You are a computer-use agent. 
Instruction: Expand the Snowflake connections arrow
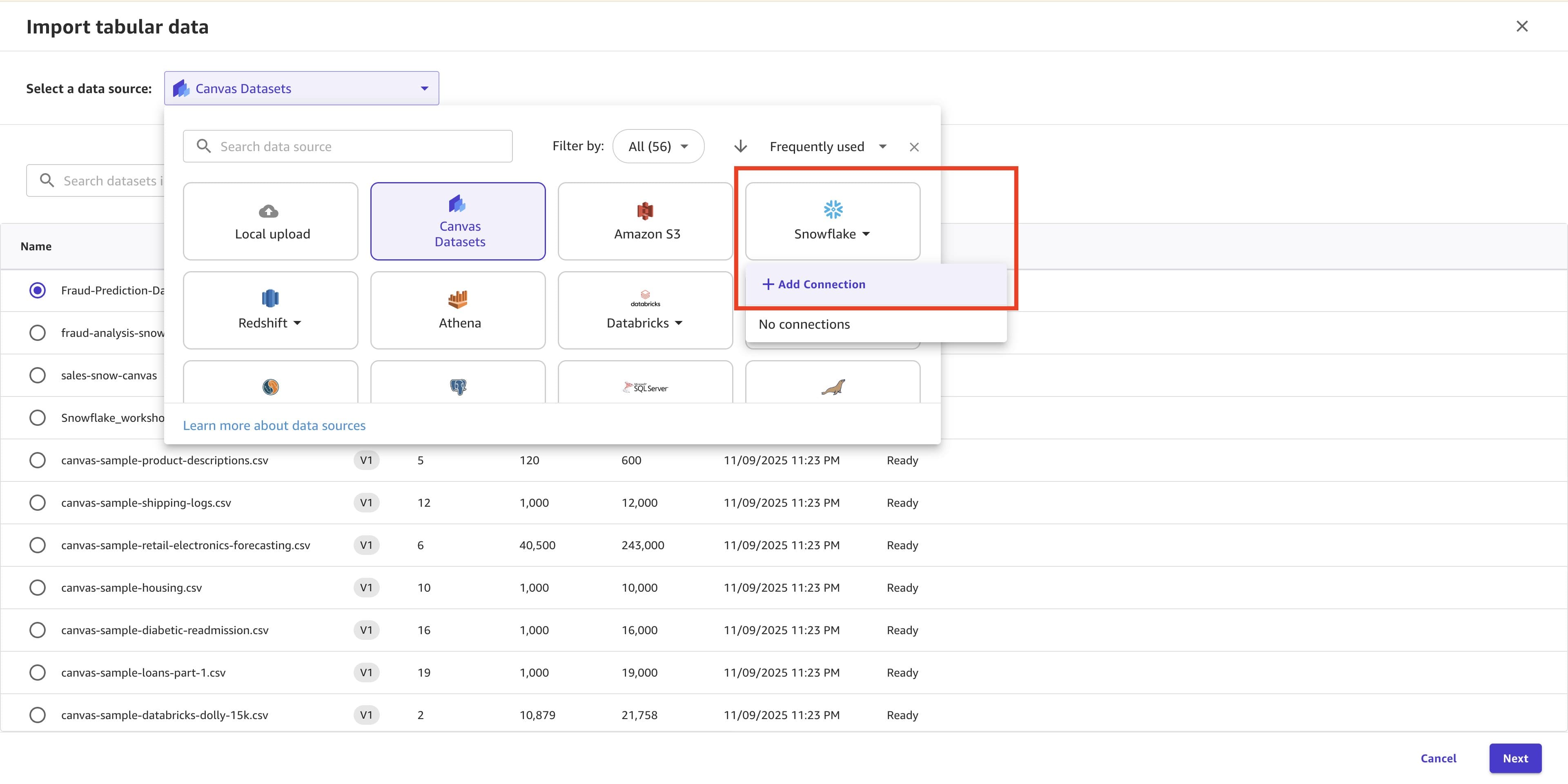pos(866,234)
